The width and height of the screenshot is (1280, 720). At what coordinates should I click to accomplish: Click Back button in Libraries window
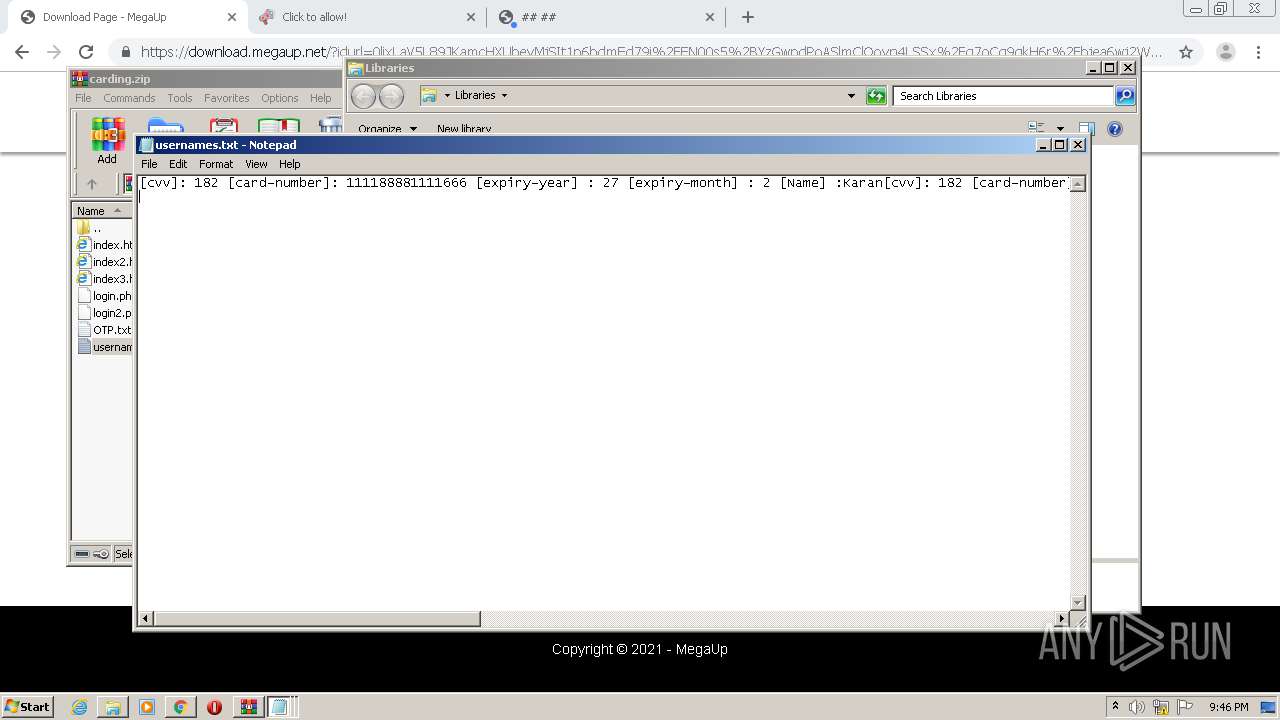(363, 96)
